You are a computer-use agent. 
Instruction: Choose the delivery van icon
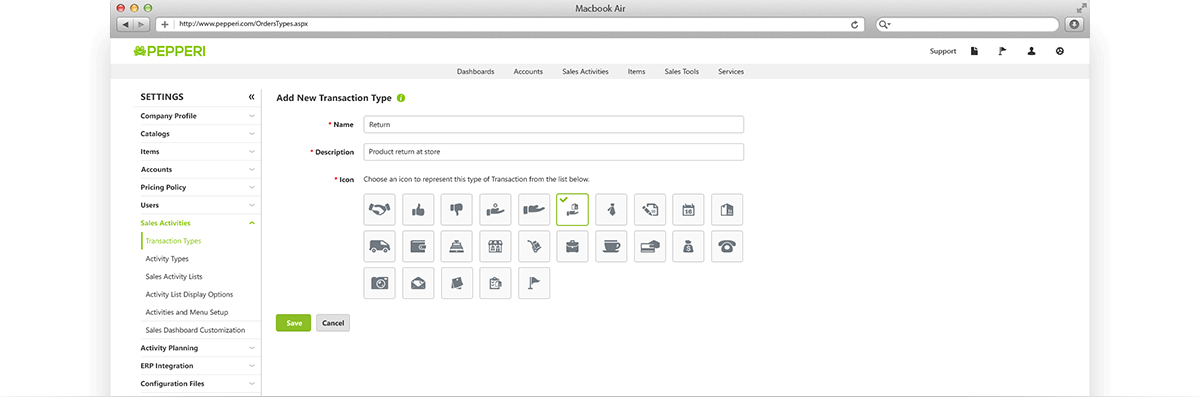tap(380, 246)
